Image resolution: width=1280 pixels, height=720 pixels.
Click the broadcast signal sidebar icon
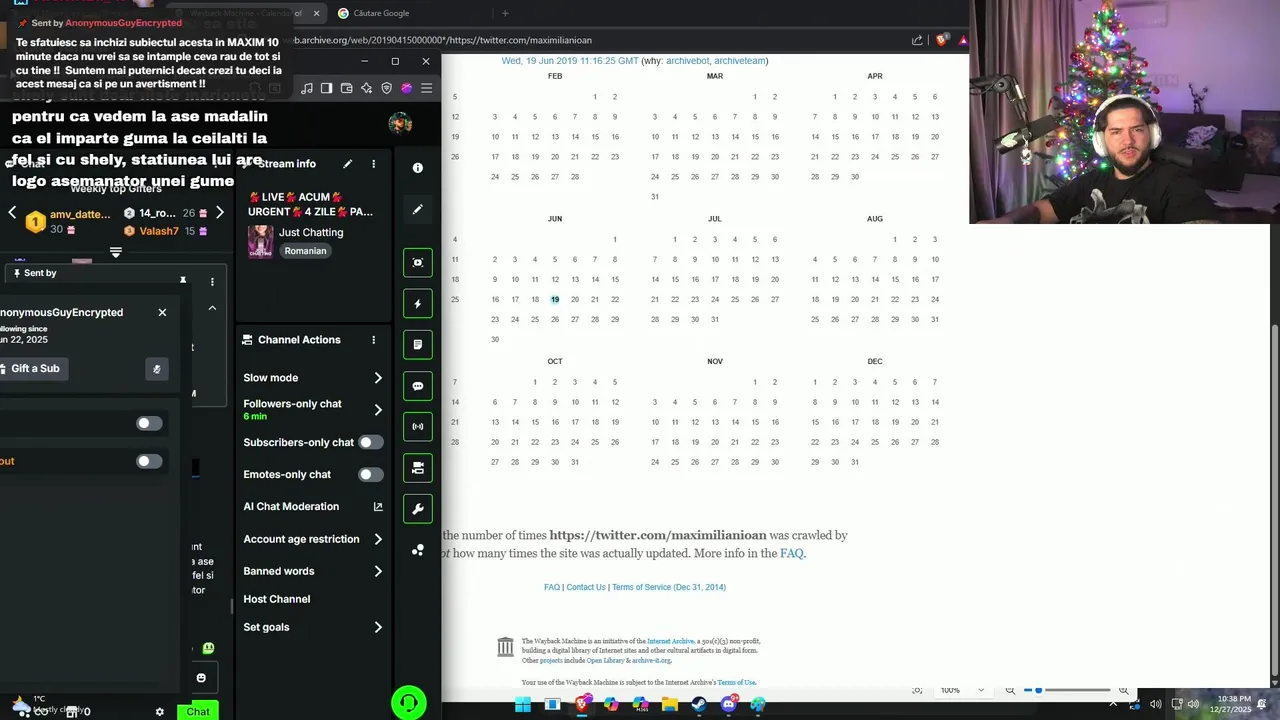418,426
